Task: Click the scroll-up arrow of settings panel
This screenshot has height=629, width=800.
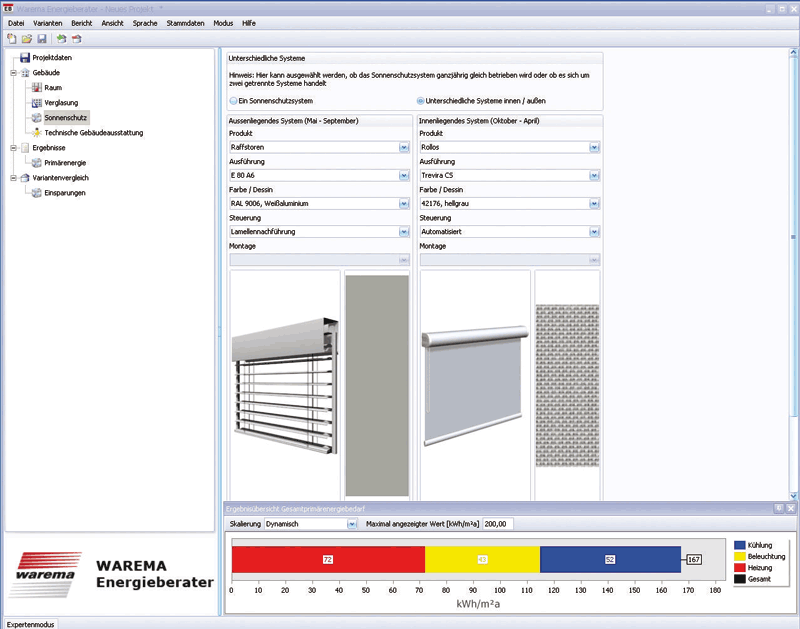Action: [x=793, y=52]
